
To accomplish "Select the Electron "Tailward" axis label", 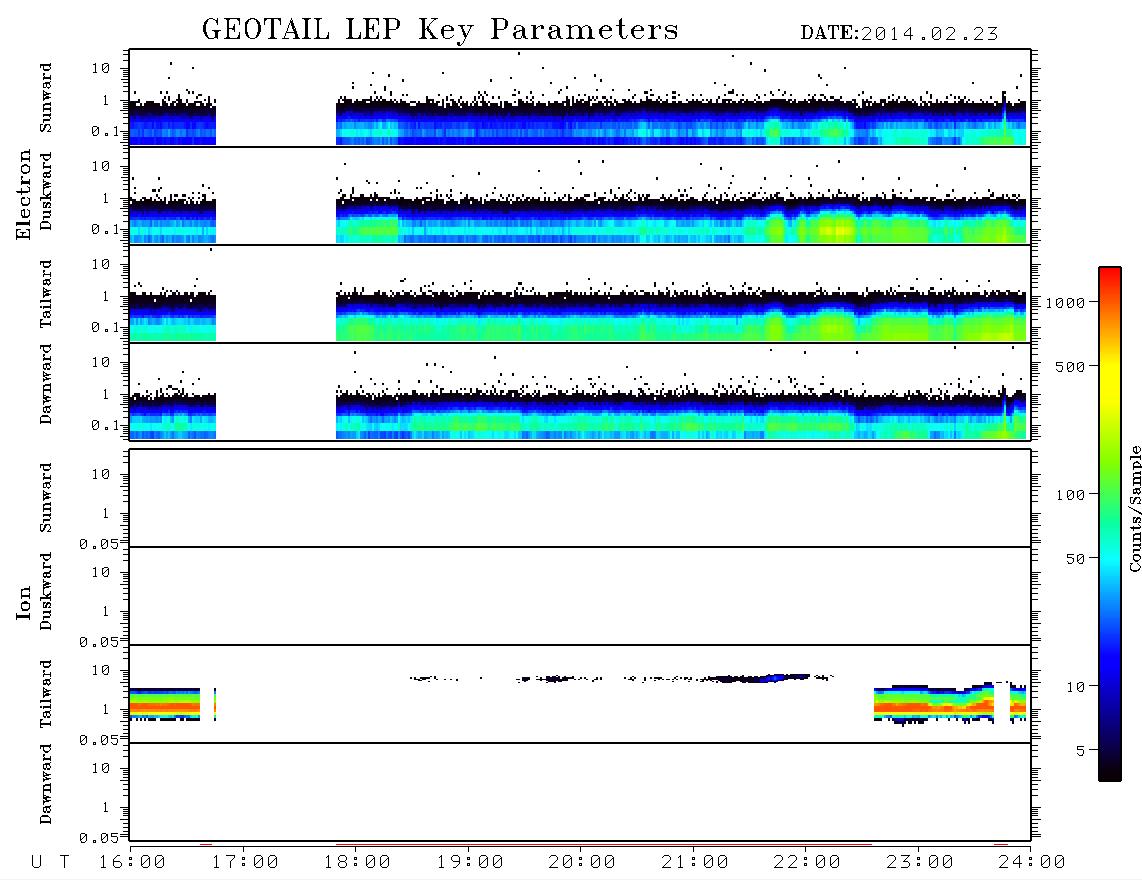I will (46, 294).
